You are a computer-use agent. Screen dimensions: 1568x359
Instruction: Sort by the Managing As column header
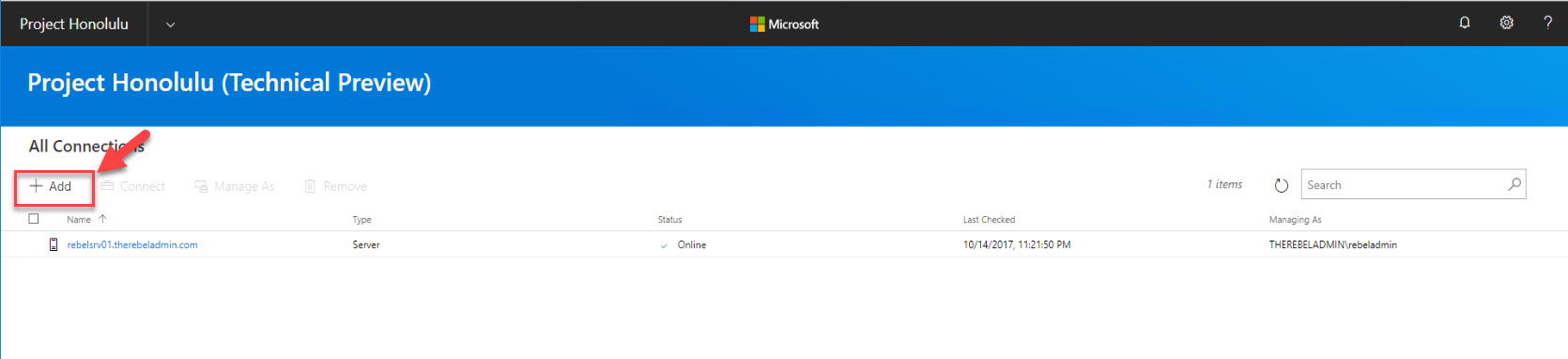pyautogui.click(x=1295, y=220)
